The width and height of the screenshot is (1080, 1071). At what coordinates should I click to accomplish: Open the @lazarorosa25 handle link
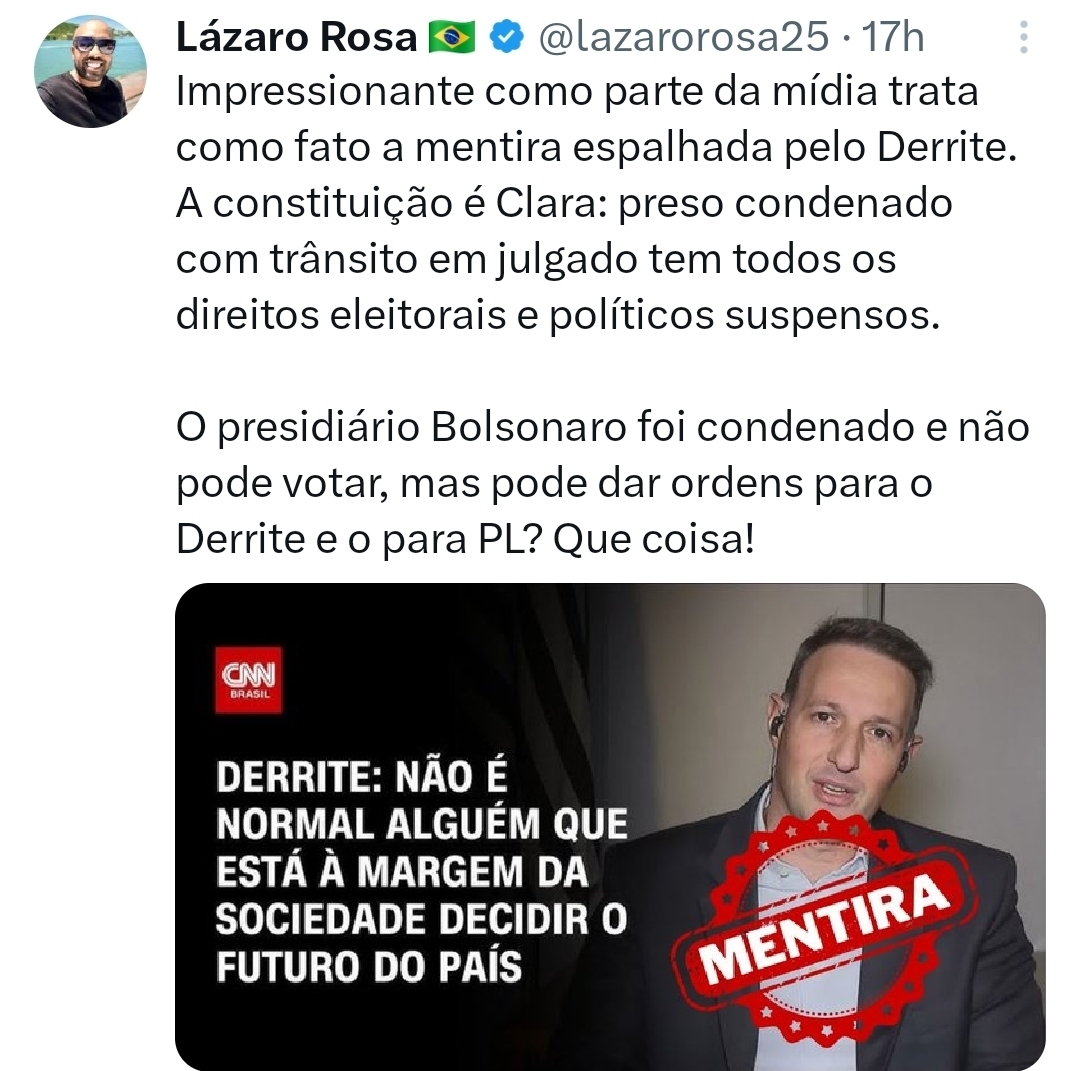[x=683, y=37]
